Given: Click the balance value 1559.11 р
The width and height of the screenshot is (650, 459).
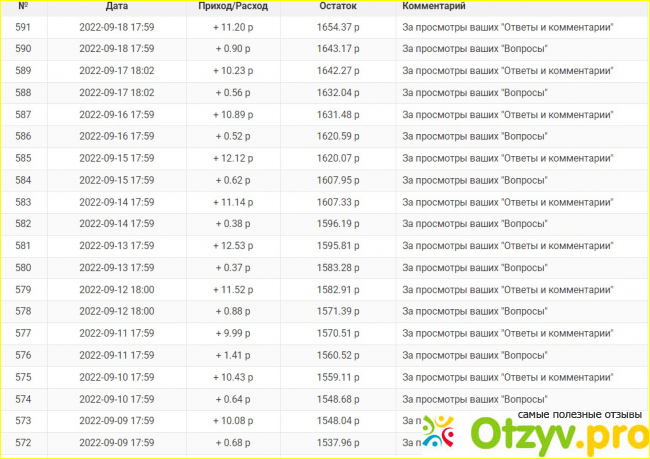Looking at the screenshot, I should click(x=338, y=377).
